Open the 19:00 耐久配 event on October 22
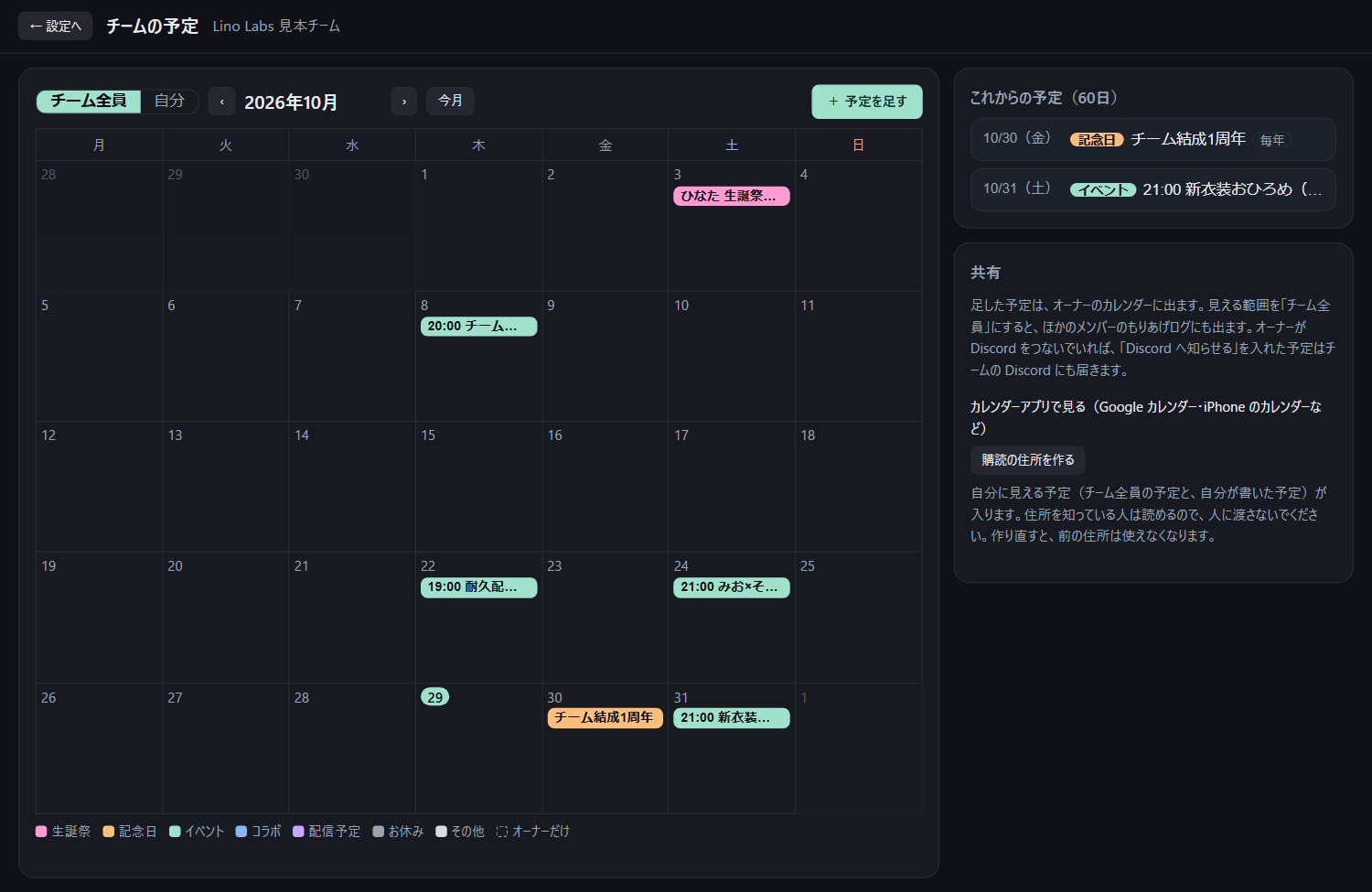 pyautogui.click(x=478, y=587)
